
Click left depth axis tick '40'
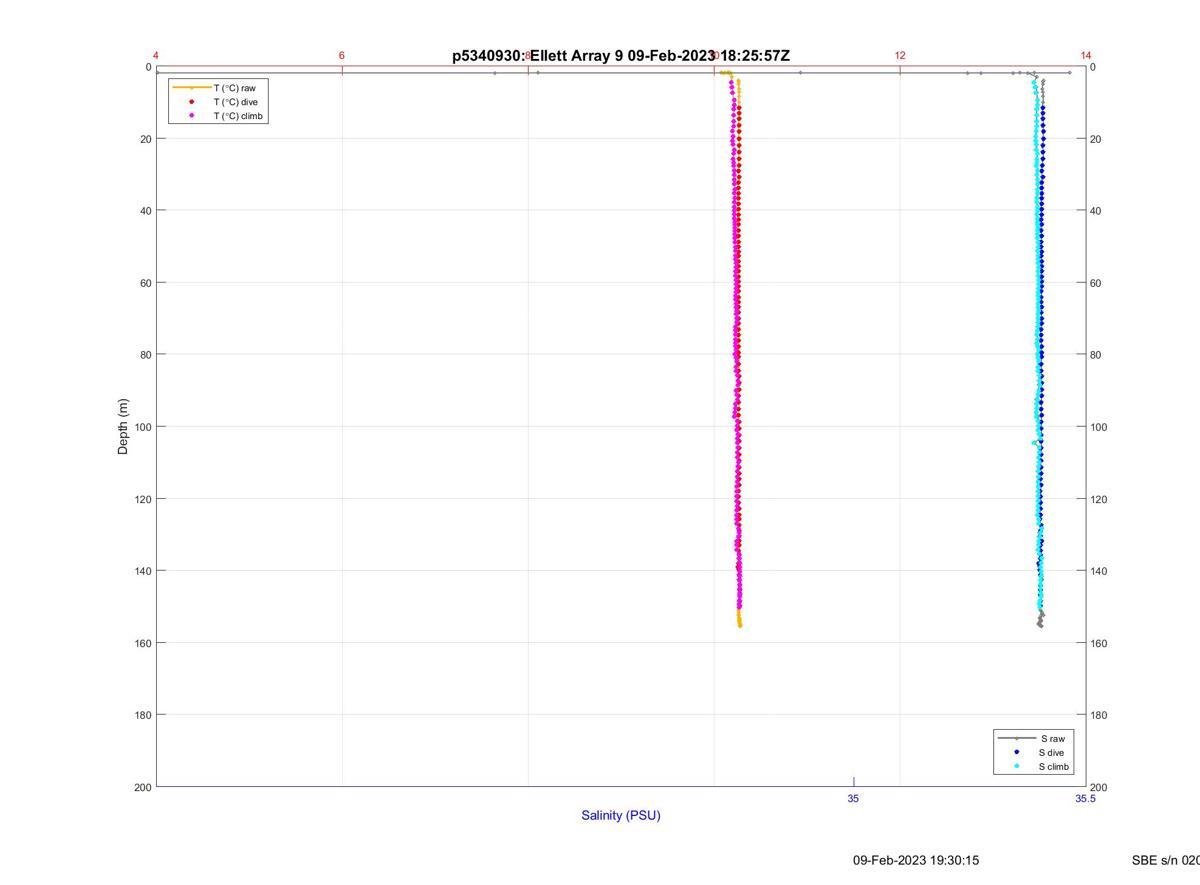coord(144,211)
